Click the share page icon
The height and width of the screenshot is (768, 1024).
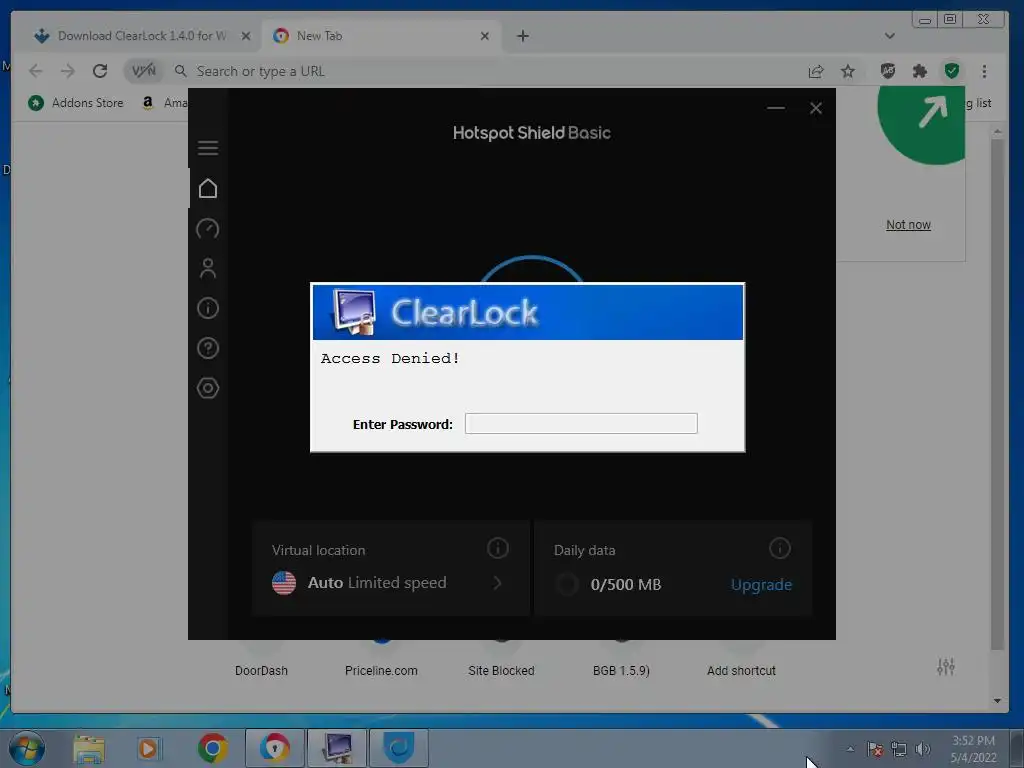click(x=816, y=71)
